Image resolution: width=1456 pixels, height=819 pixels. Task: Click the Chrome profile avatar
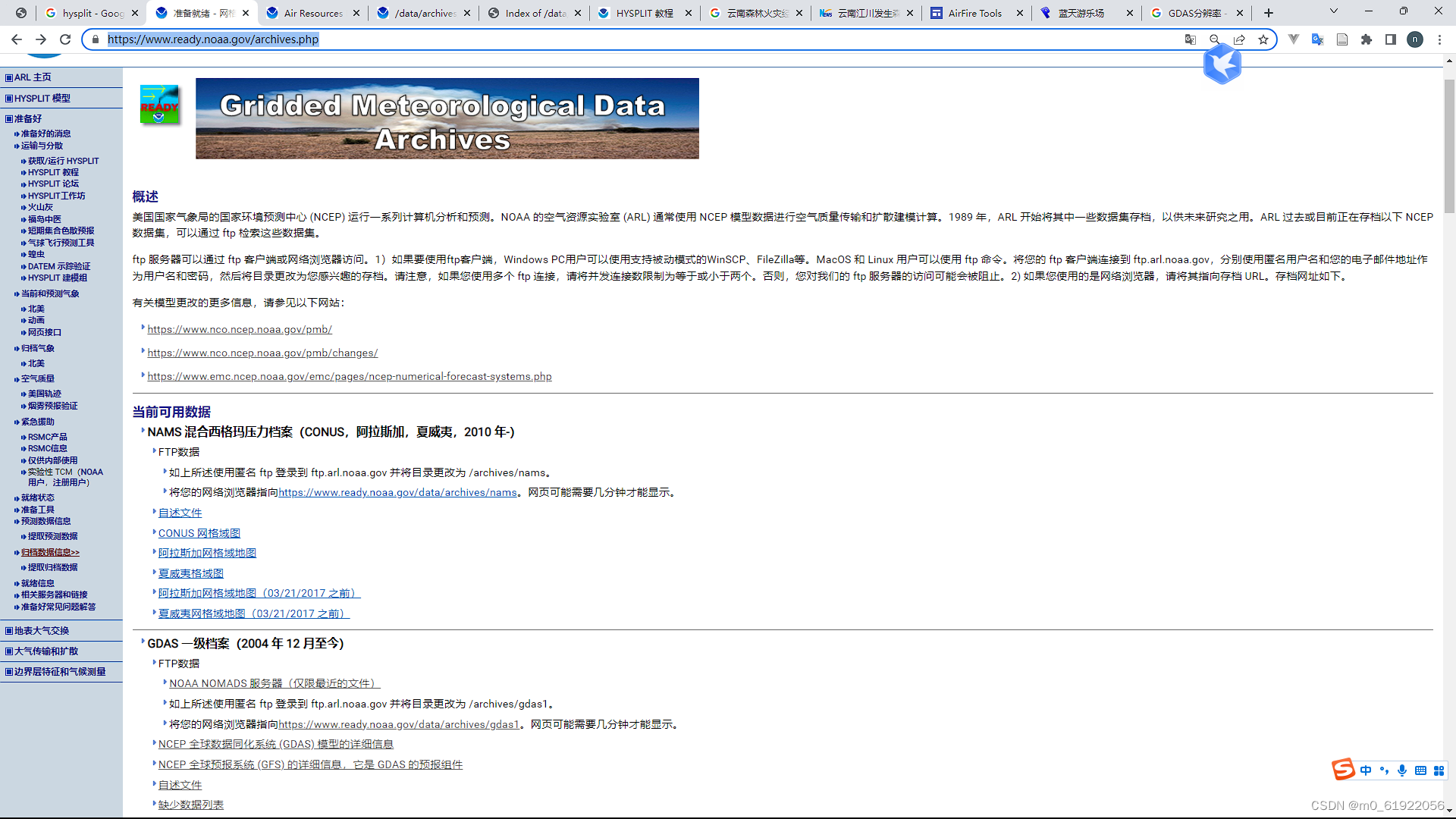1415,39
